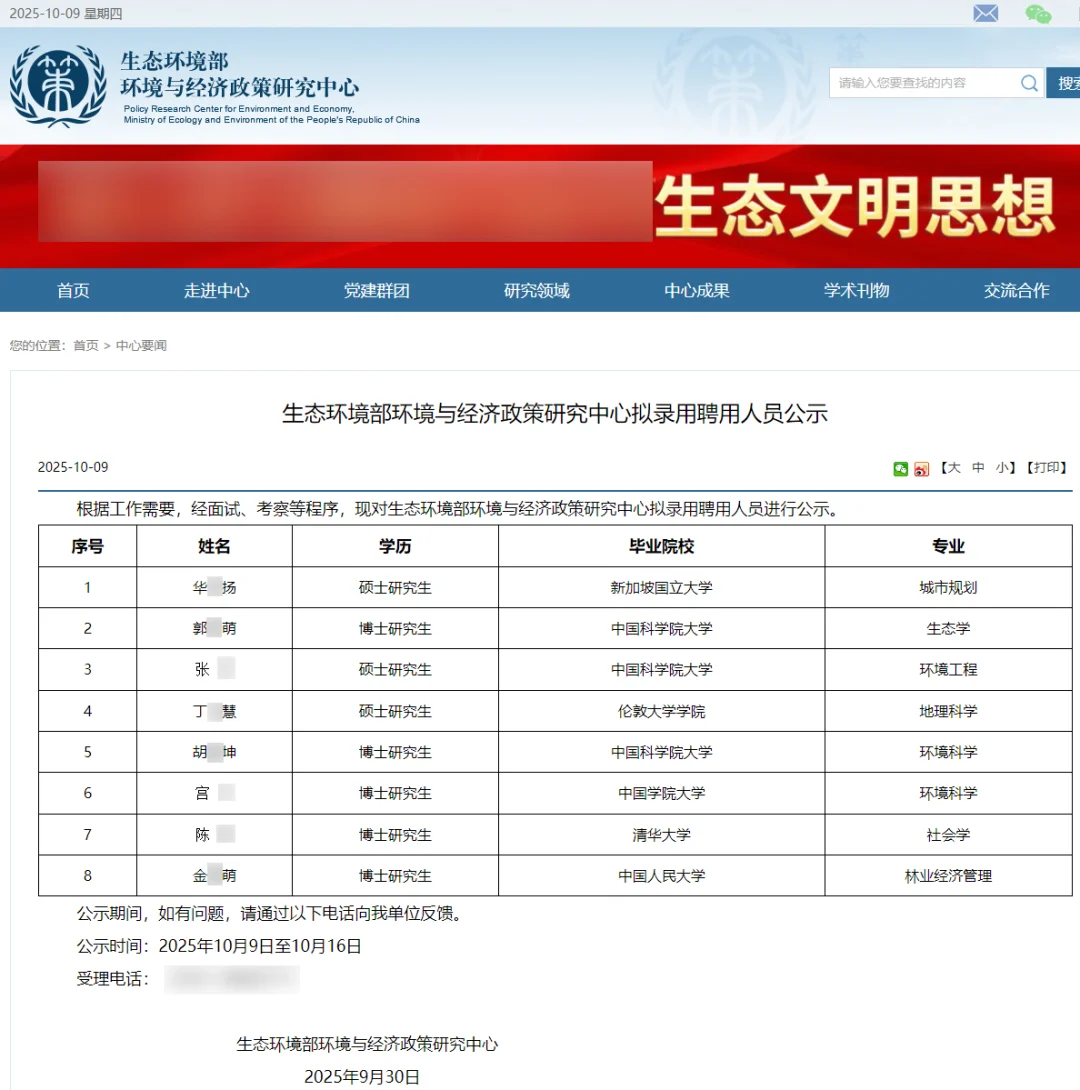Open the 学术刊物 navigation item
Viewport: 1080px width, 1090px height.
(x=856, y=291)
